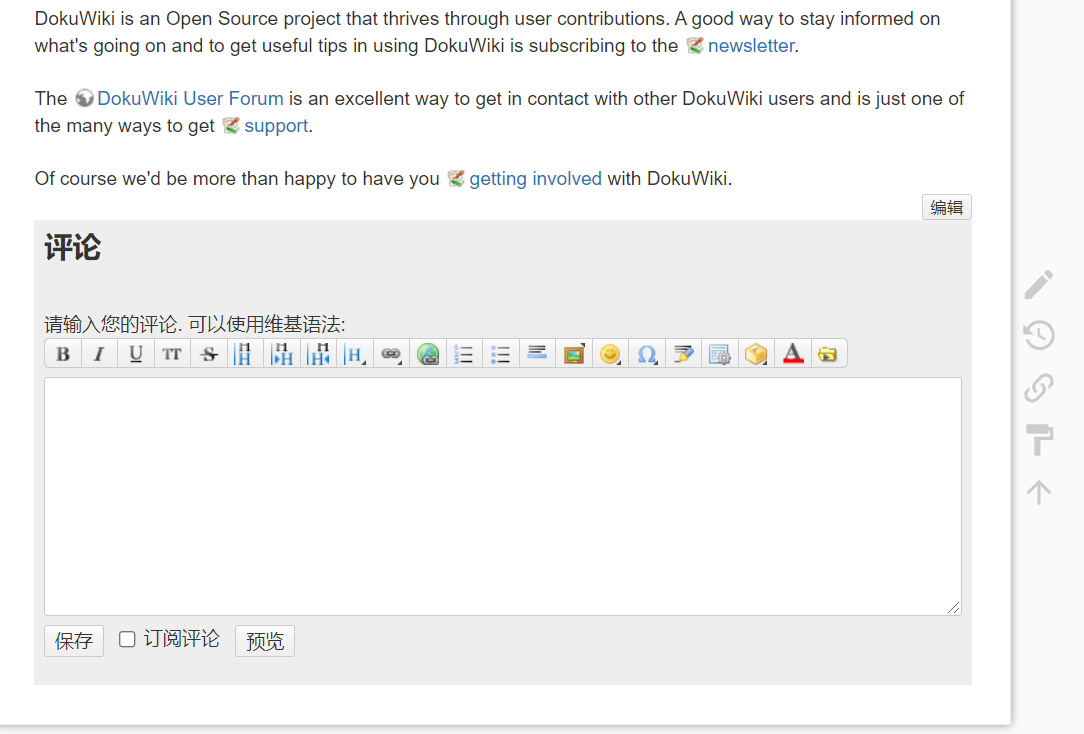
Task: Insert higher level headline
Action: (318, 354)
